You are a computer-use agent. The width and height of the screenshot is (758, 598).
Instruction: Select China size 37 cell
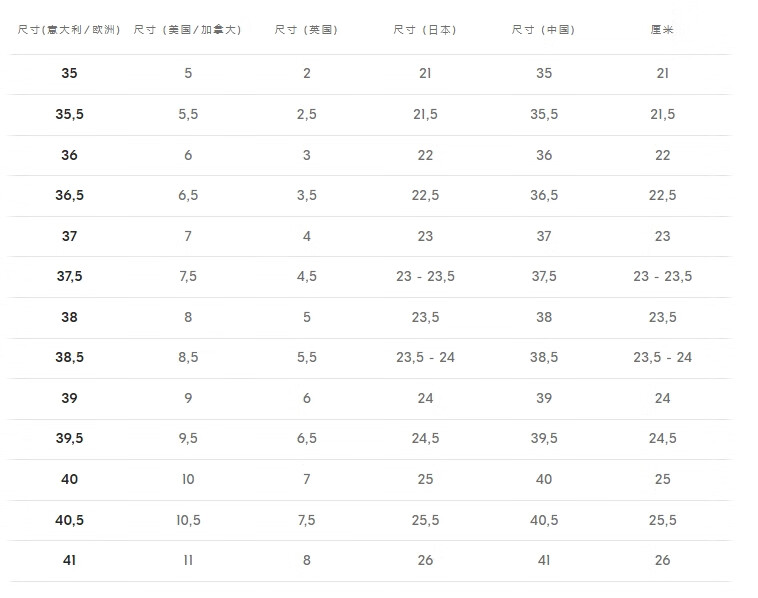544,236
